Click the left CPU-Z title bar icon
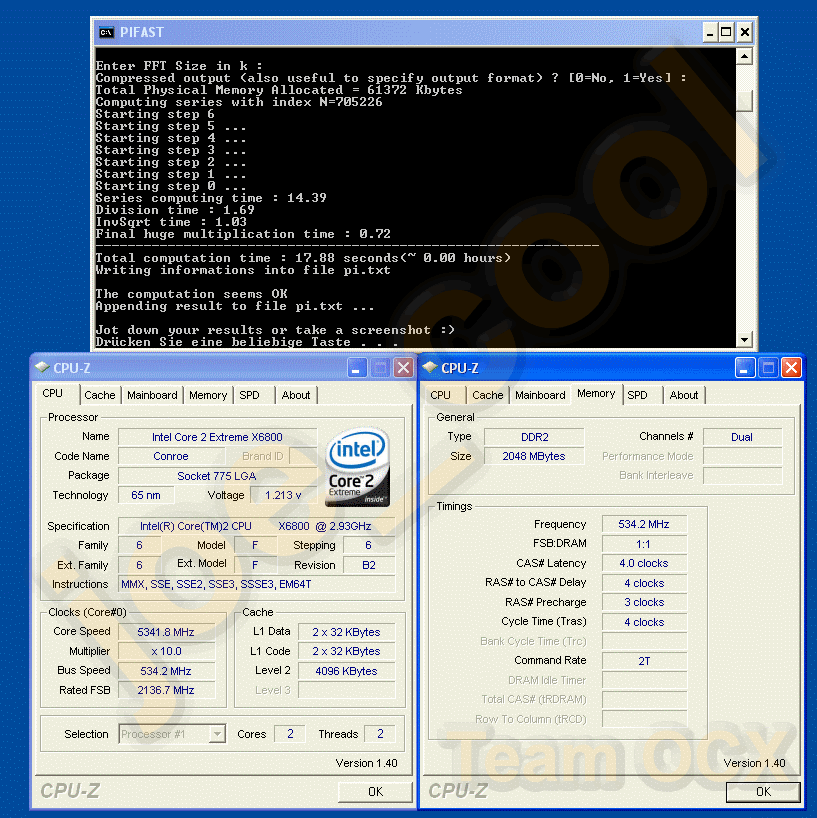The height and width of the screenshot is (818, 817). 43,367
